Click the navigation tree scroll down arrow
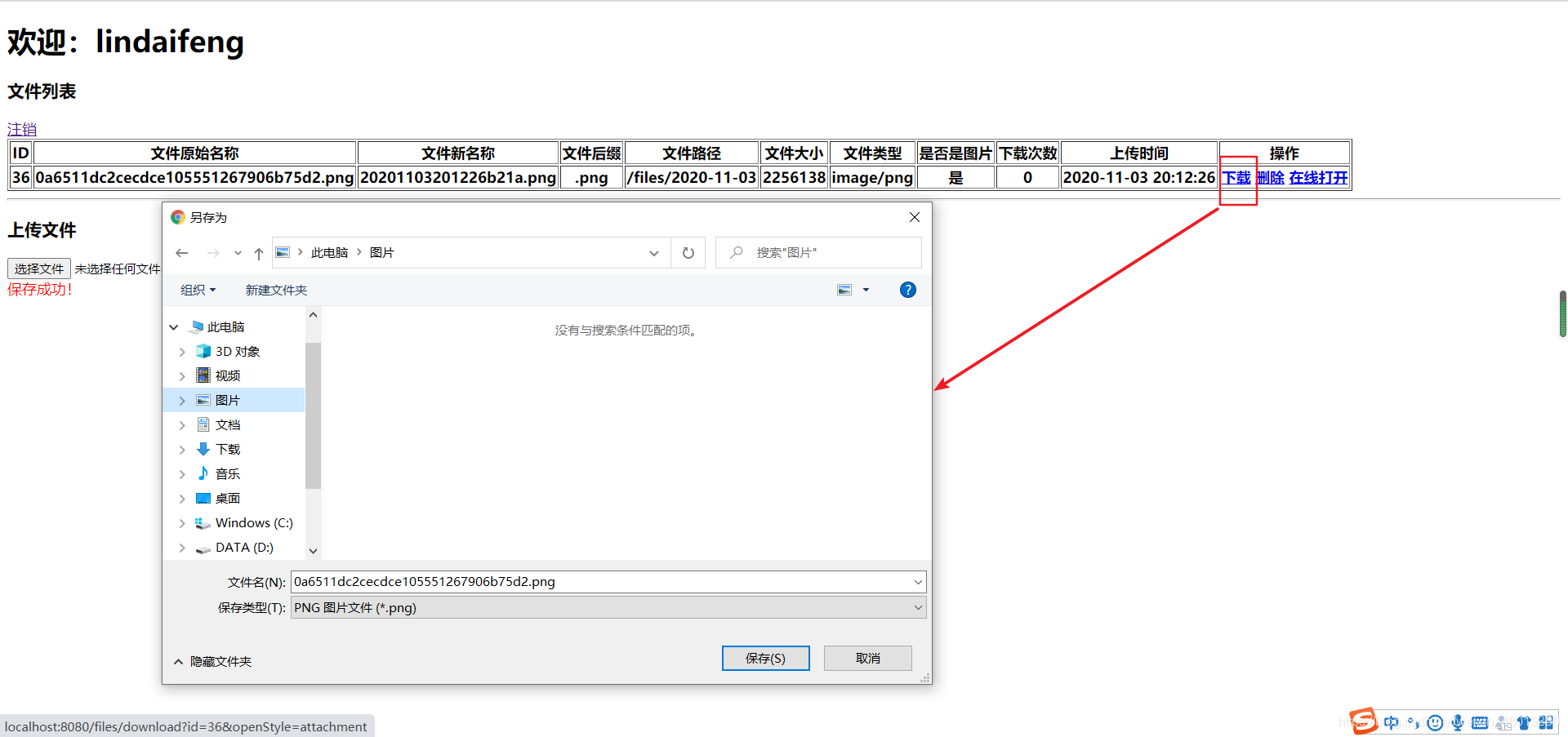Screen dimensions: 1568x737 point(313,551)
